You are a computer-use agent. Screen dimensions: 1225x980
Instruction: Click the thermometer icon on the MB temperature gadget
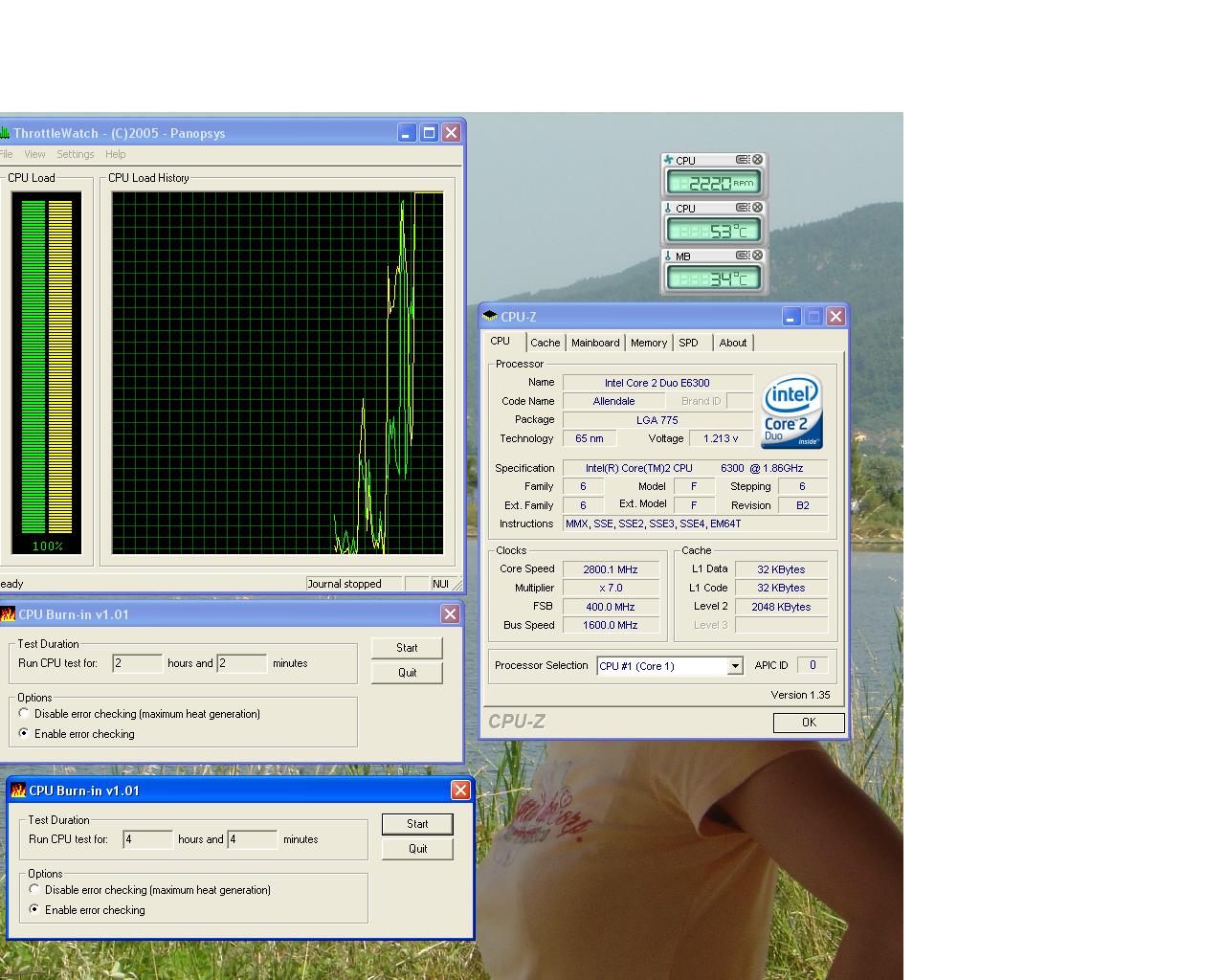(668, 256)
